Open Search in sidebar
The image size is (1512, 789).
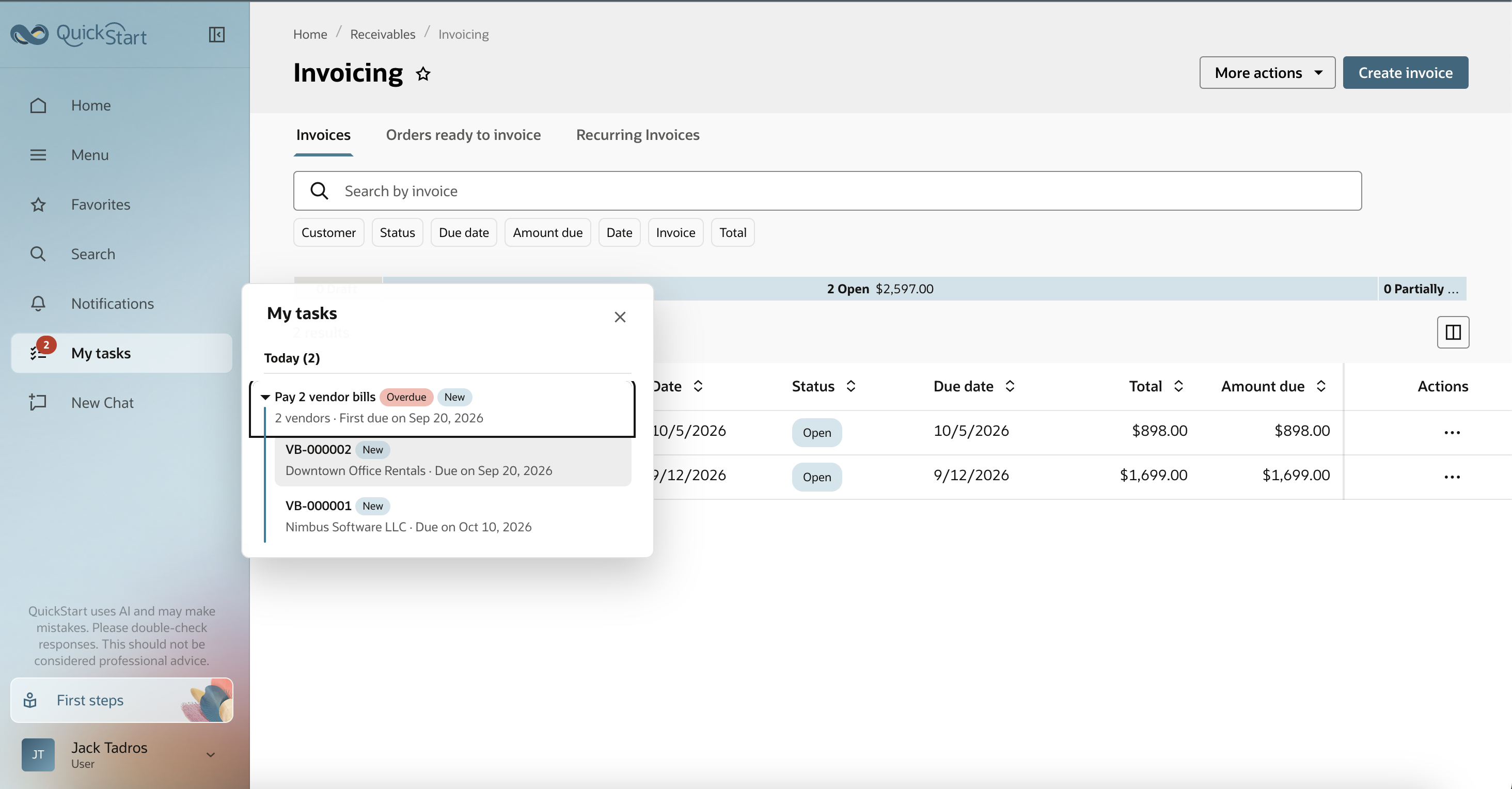pos(121,254)
